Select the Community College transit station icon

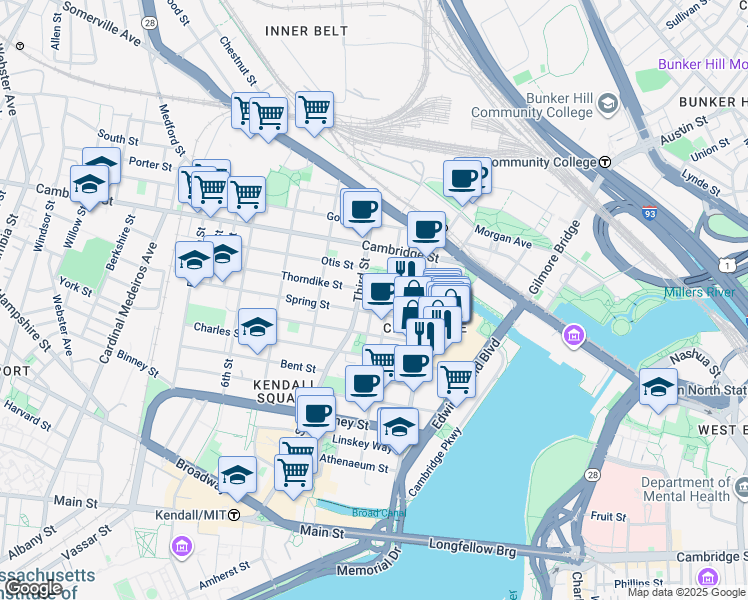[x=605, y=162]
